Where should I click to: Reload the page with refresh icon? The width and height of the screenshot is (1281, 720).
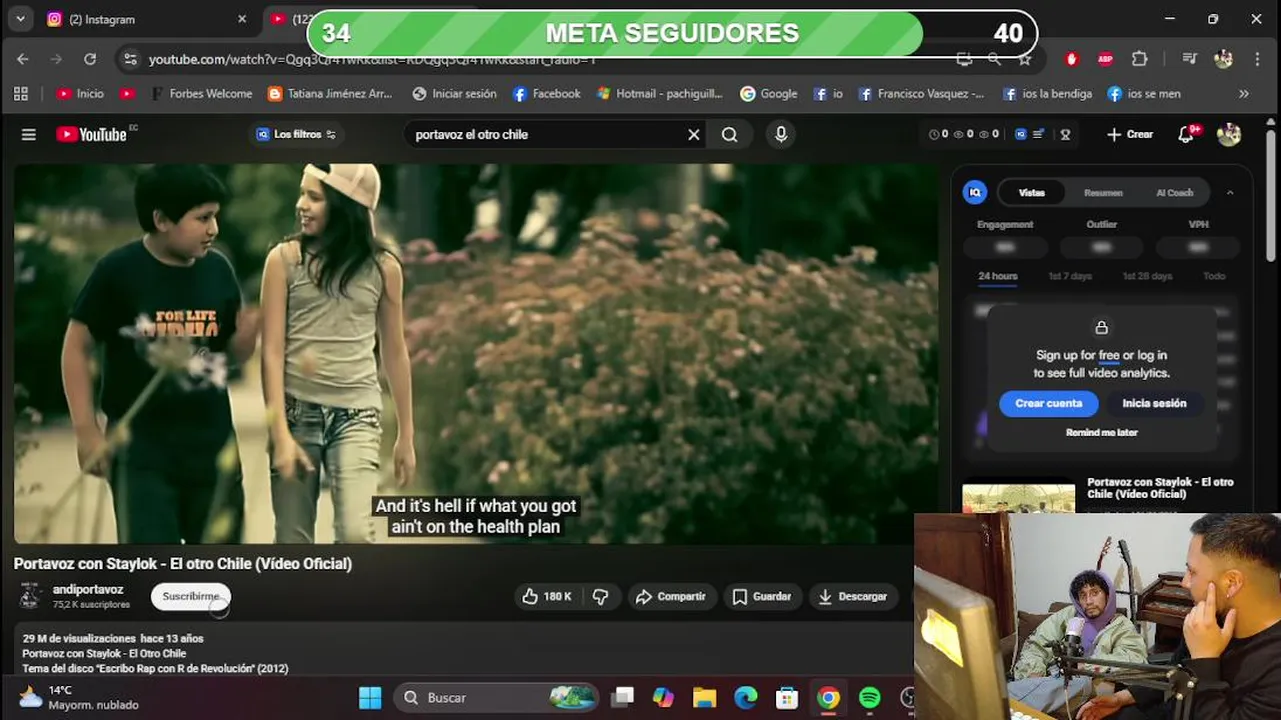(90, 60)
